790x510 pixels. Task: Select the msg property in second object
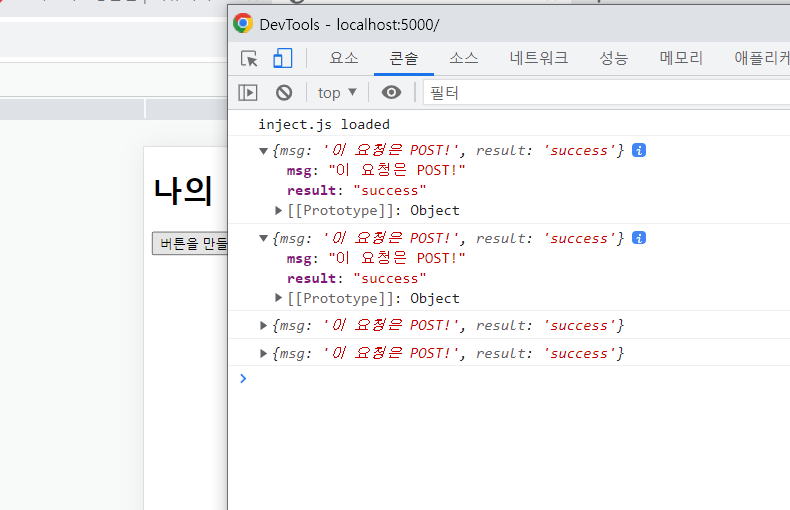pyautogui.click(x=299, y=259)
